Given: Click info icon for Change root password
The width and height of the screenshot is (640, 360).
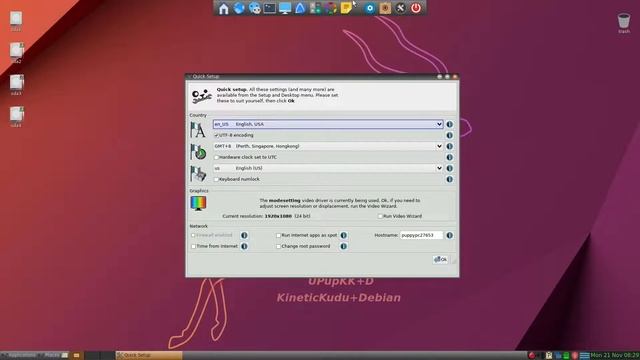Looking at the screenshot, I should tap(344, 246).
